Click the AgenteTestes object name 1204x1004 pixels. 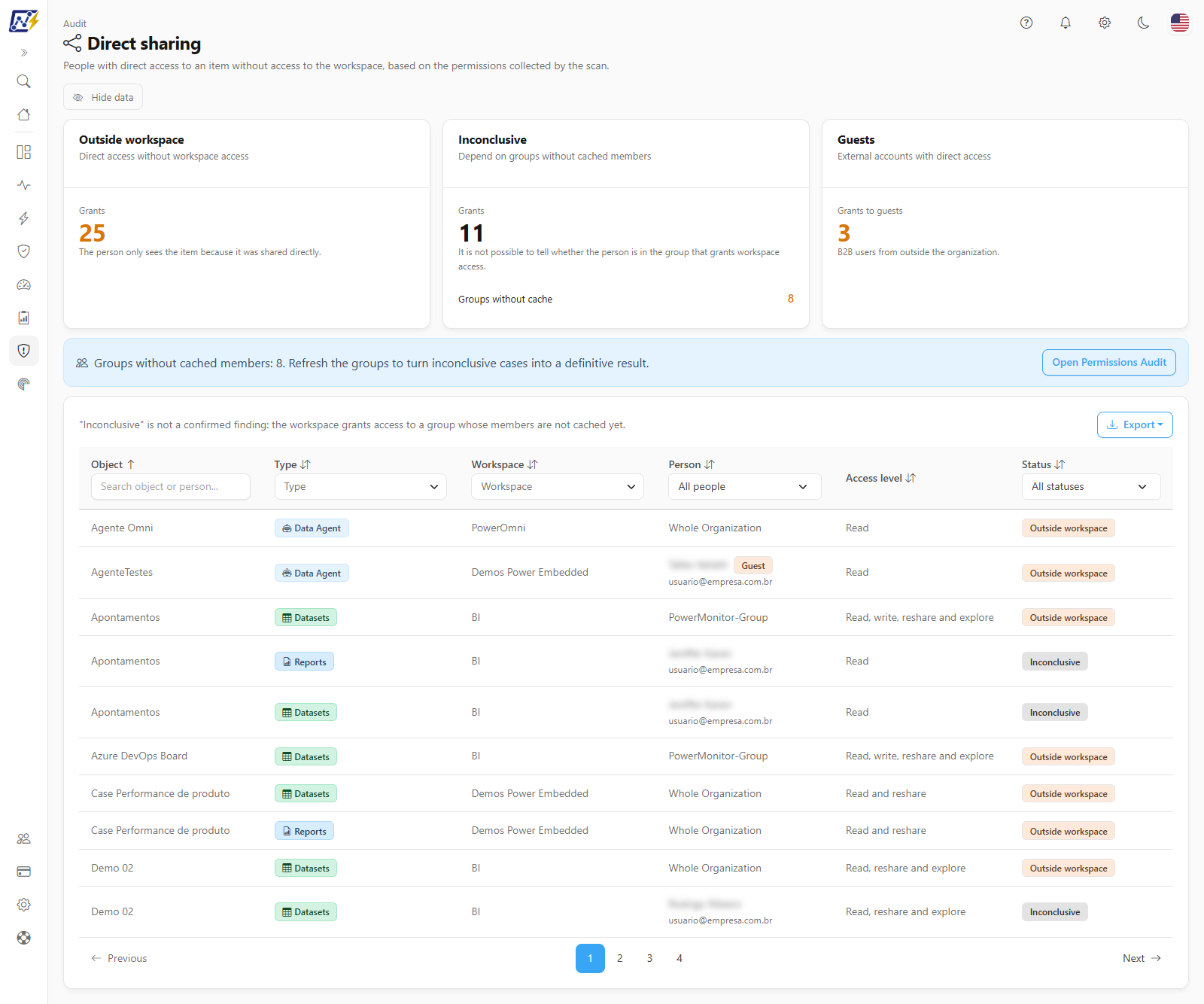tap(122, 572)
